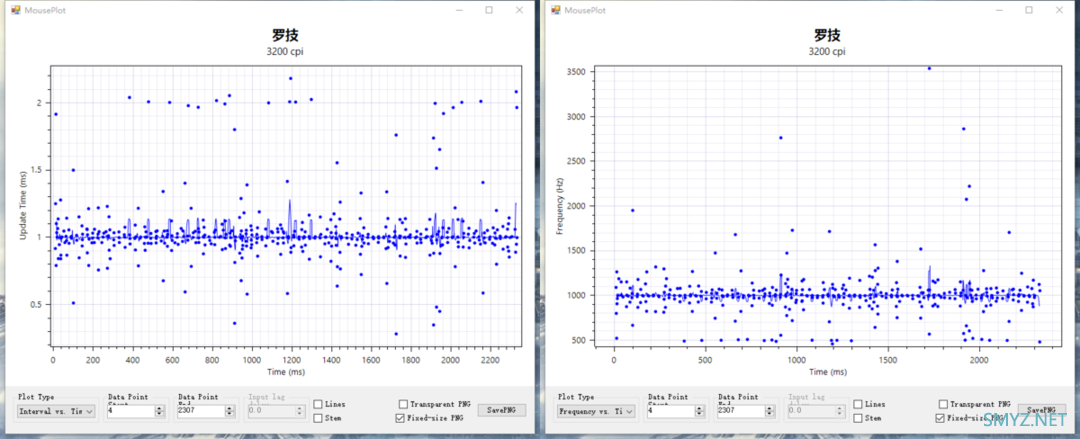Enable Stem checkbox in the Interval plot window

(318, 418)
